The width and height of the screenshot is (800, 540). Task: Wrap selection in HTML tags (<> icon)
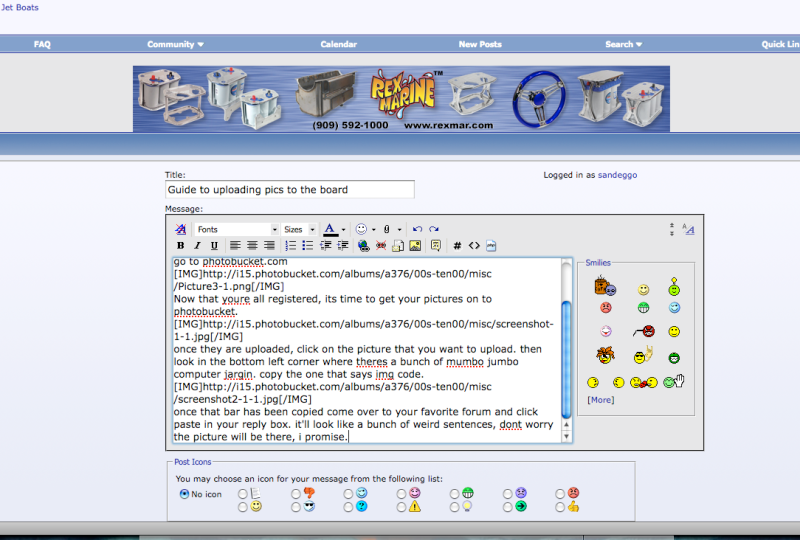(474, 246)
